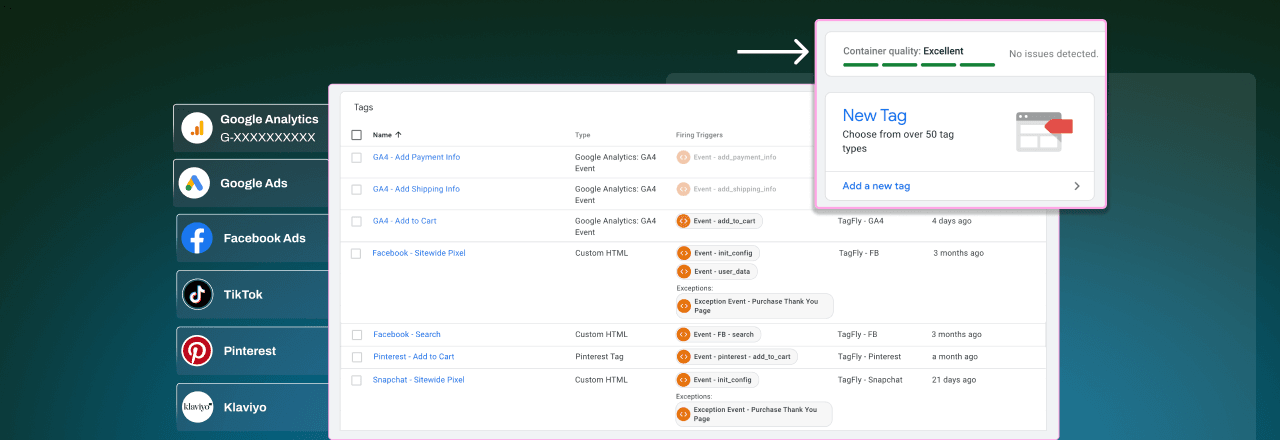This screenshot has width=1280, height=440.
Task: Click the Add a new tag link
Action: [876, 186]
